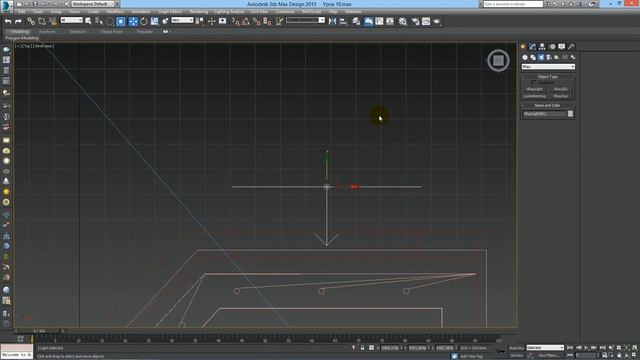Open the VRay light category dropdown
The image size is (640, 360).
548,67
